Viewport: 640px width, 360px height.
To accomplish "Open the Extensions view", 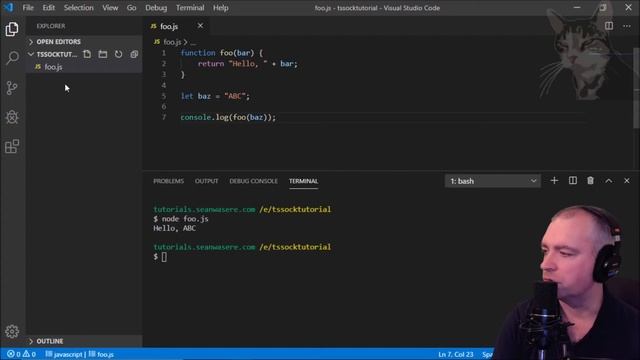I will pos(12,147).
